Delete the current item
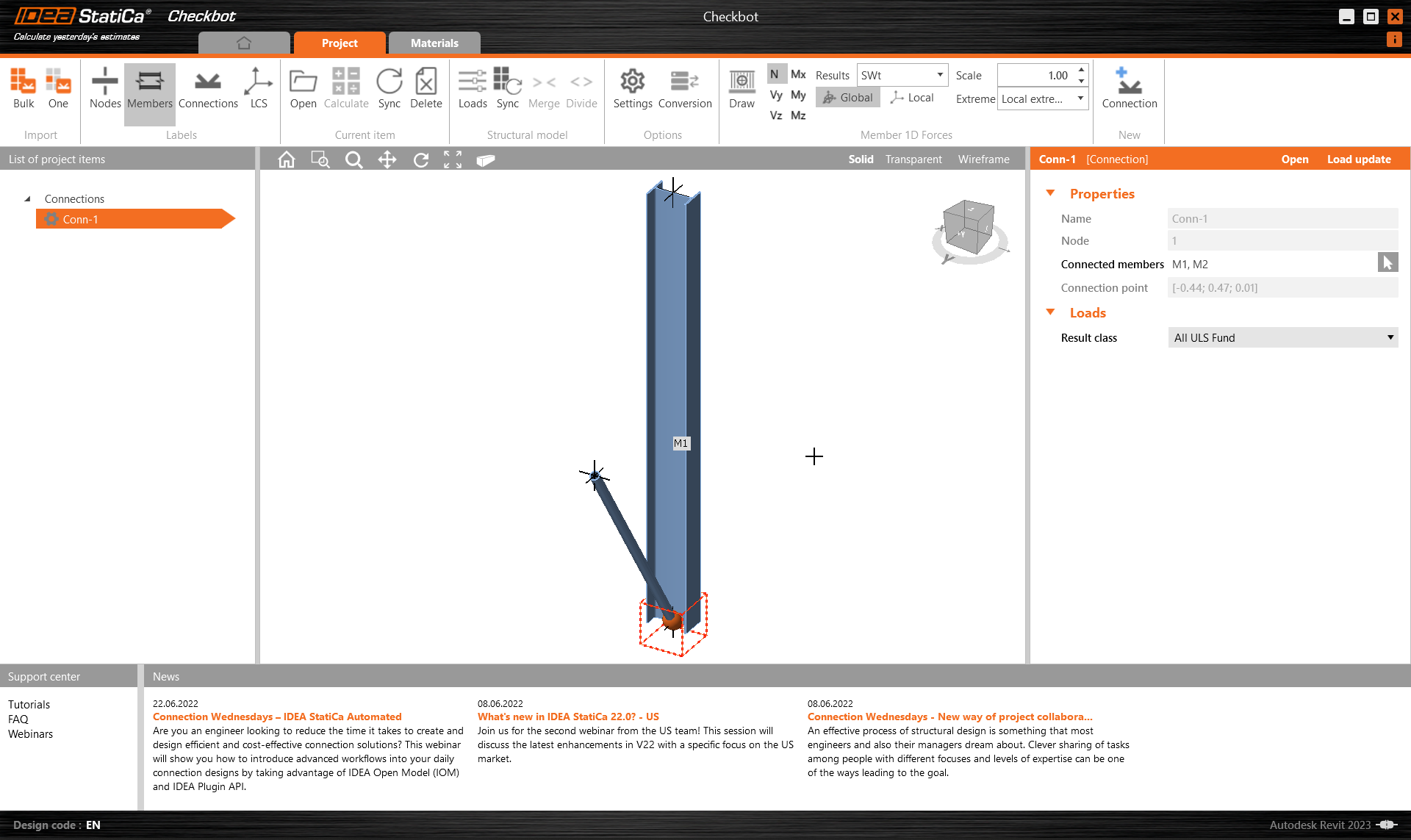 (426, 90)
